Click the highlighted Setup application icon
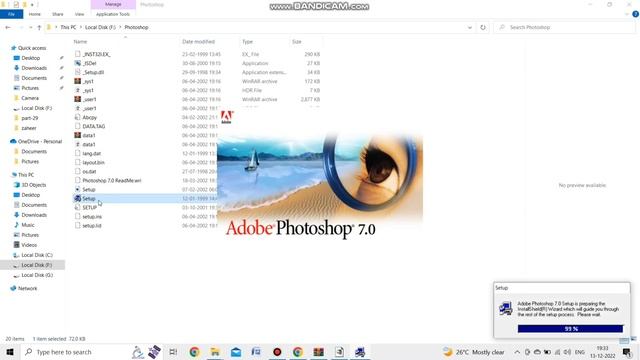Viewport: 640px width, 360px height. coord(78,198)
